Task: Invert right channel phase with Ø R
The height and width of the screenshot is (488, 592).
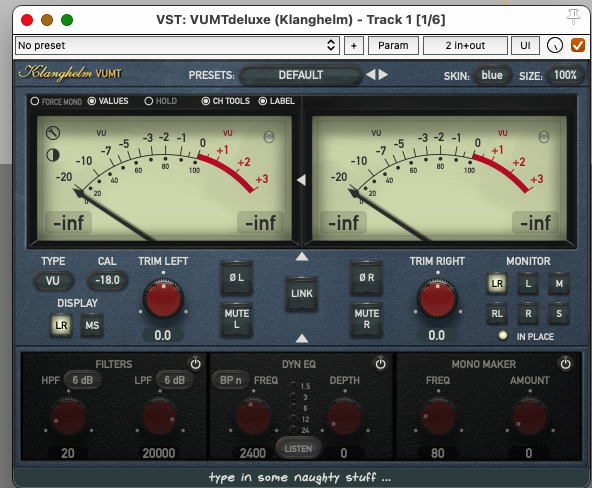Action: [x=366, y=278]
